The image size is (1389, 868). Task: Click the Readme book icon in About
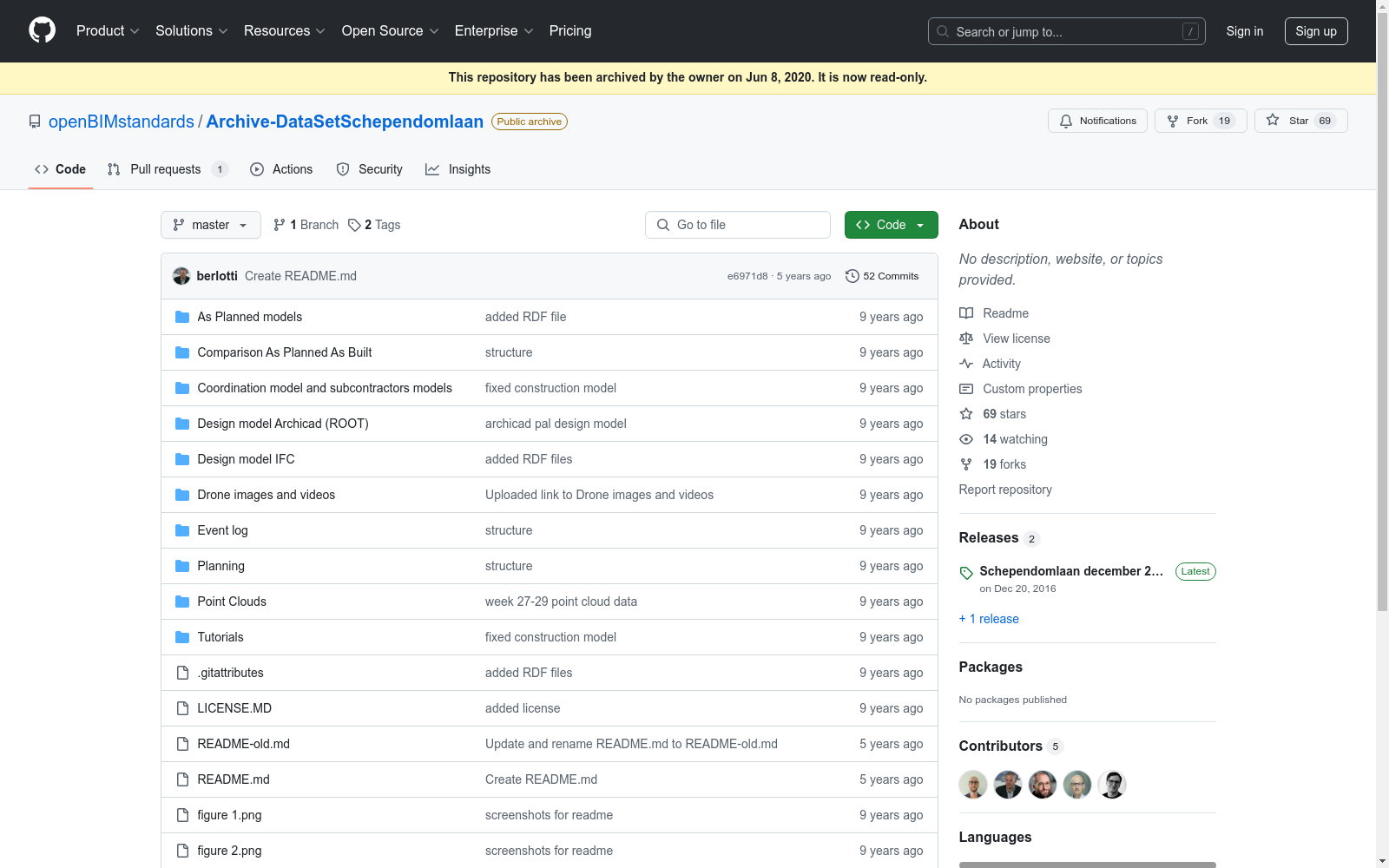click(966, 313)
